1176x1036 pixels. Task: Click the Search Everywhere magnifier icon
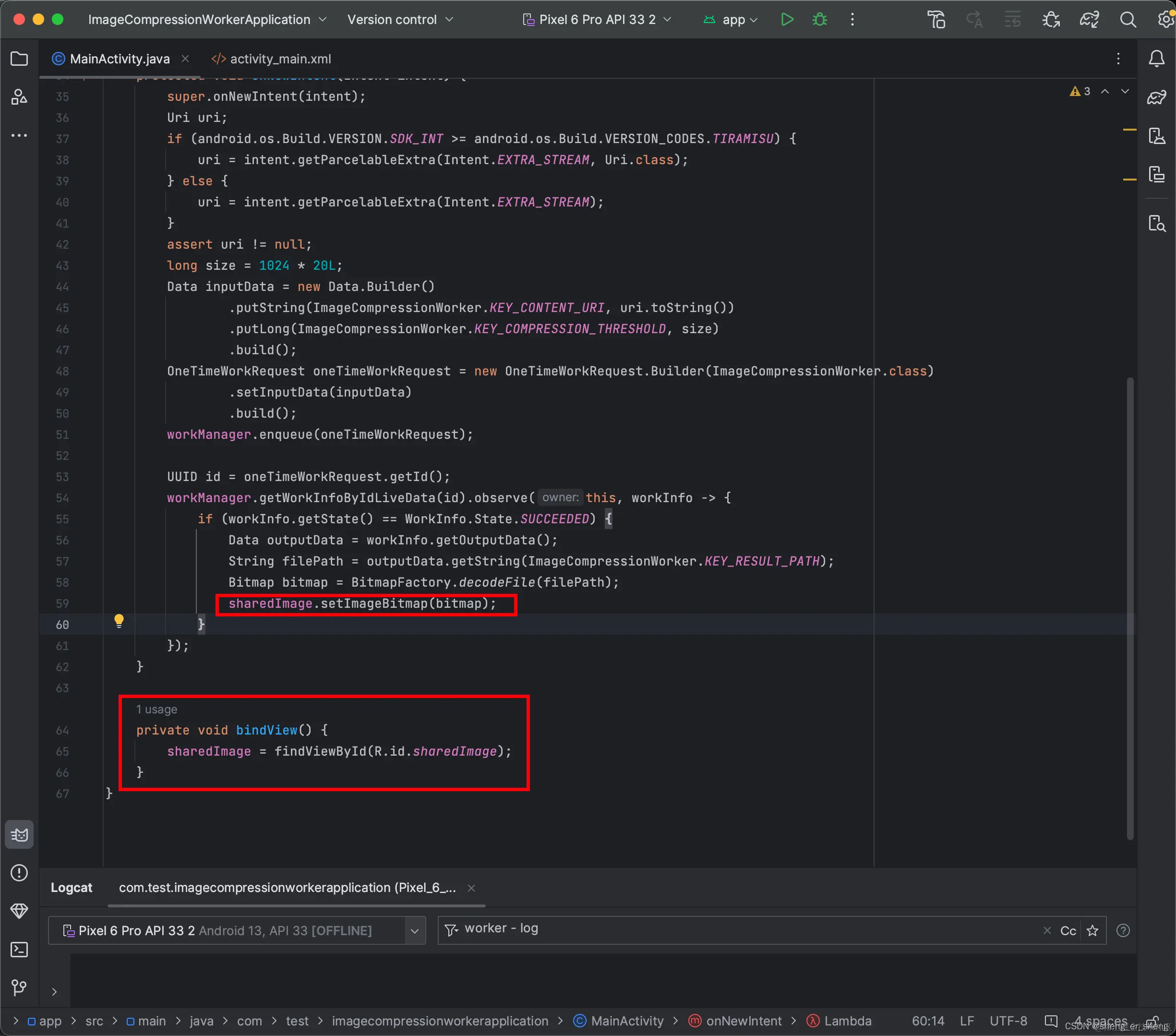tap(1128, 20)
